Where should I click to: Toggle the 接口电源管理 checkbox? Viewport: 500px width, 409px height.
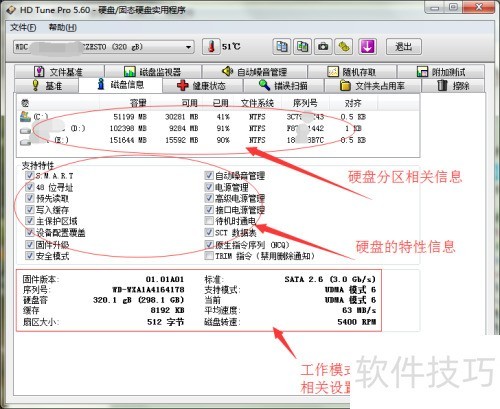pyautogui.click(x=209, y=209)
